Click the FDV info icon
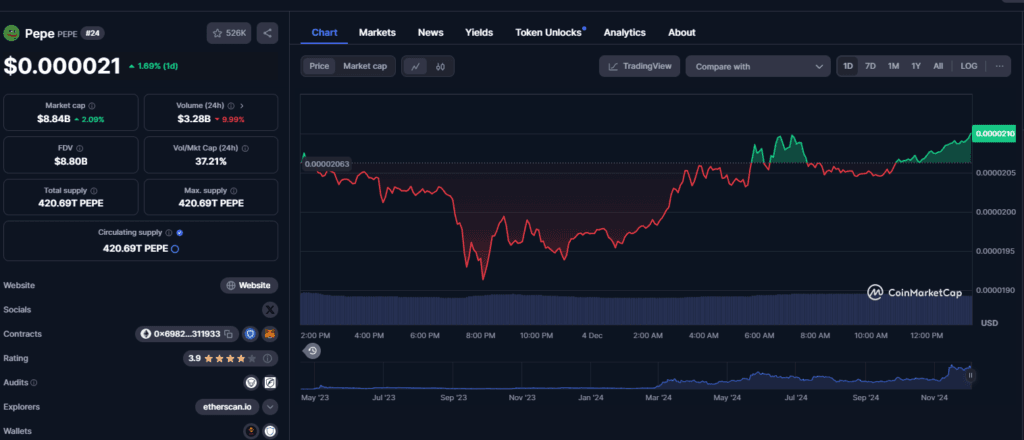The width and height of the screenshot is (1024, 440). (80, 148)
